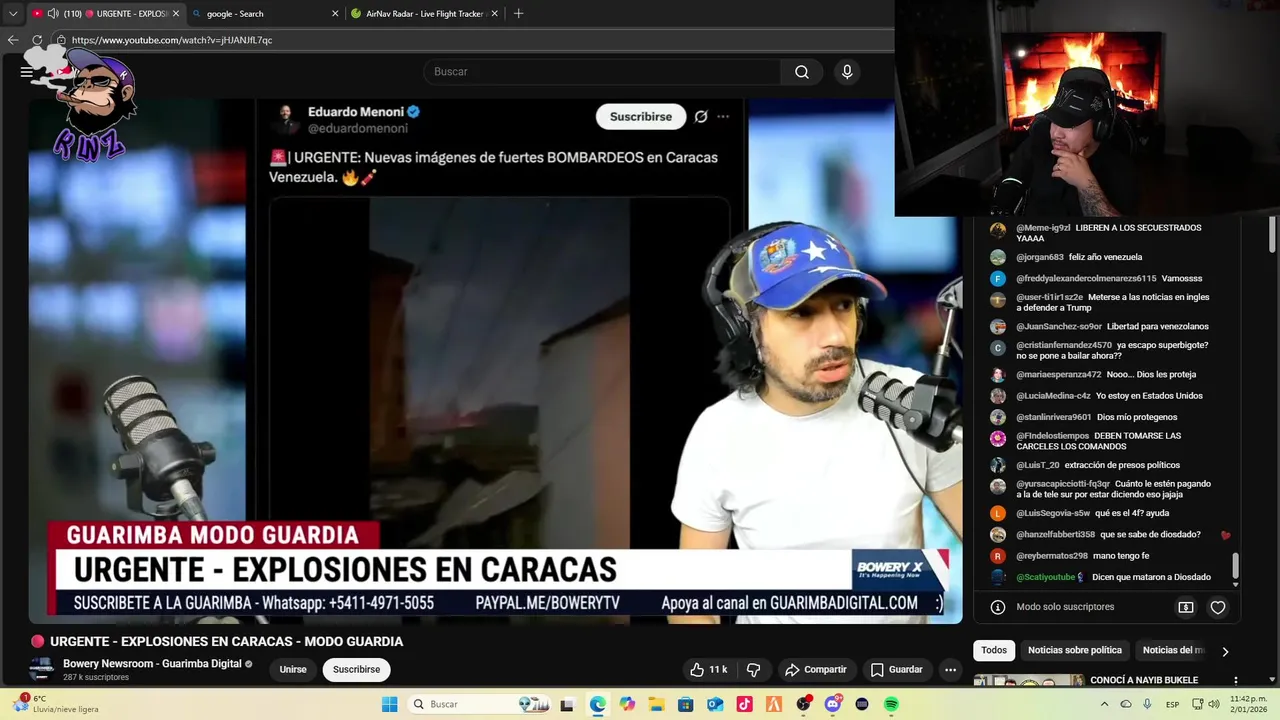Open system volume speaker icon in tray
The image size is (1280, 720).
1214,704
